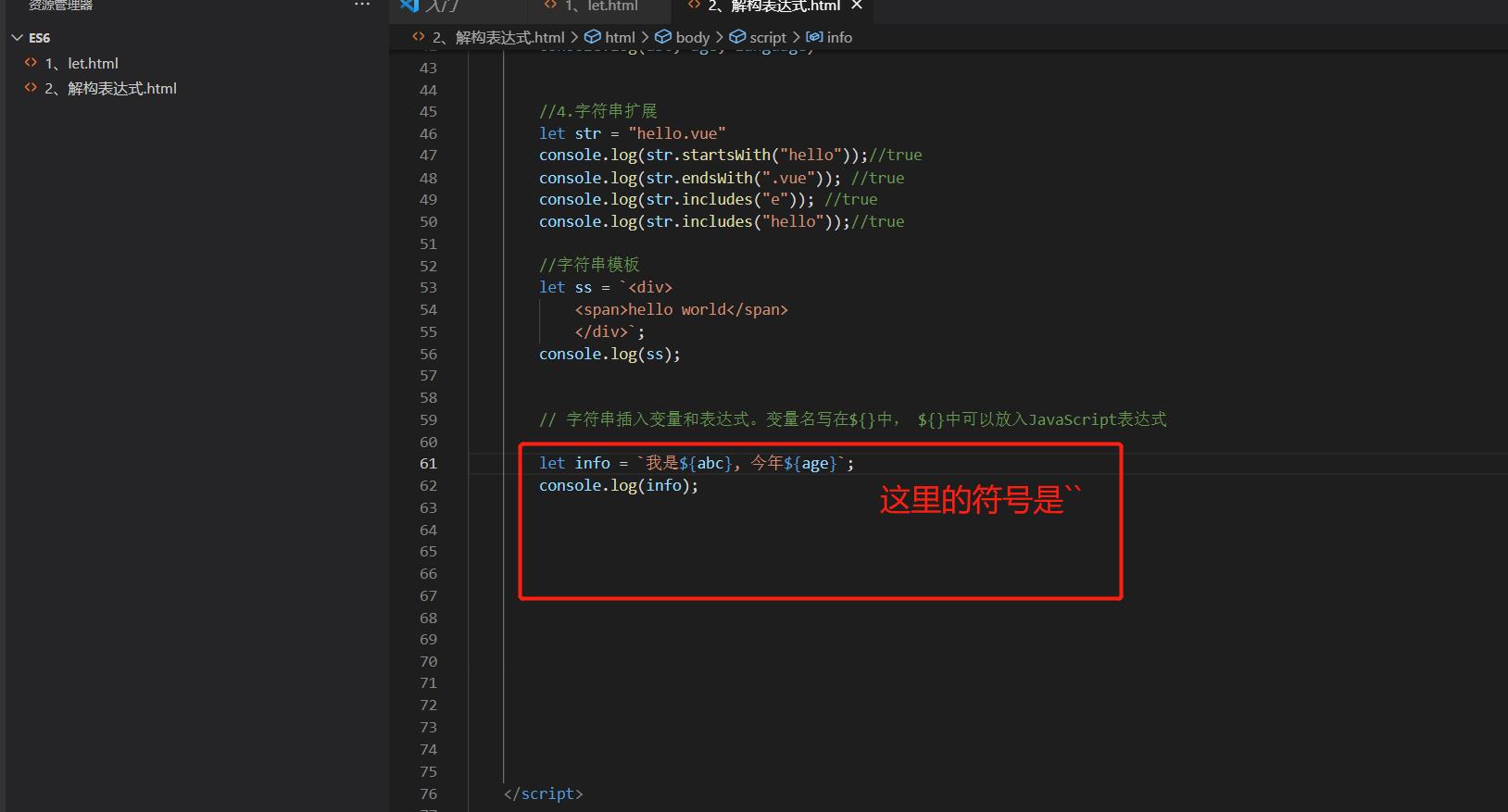This screenshot has width=1508, height=812.
Task: Click the console.log(ss); line
Action: click(609, 354)
